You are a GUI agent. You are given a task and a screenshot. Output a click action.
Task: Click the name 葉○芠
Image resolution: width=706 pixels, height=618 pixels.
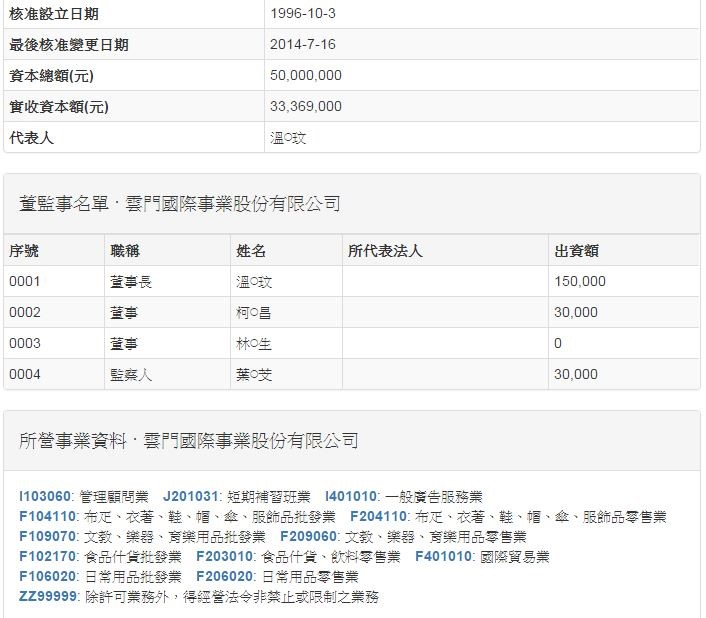(x=254, y=374)
